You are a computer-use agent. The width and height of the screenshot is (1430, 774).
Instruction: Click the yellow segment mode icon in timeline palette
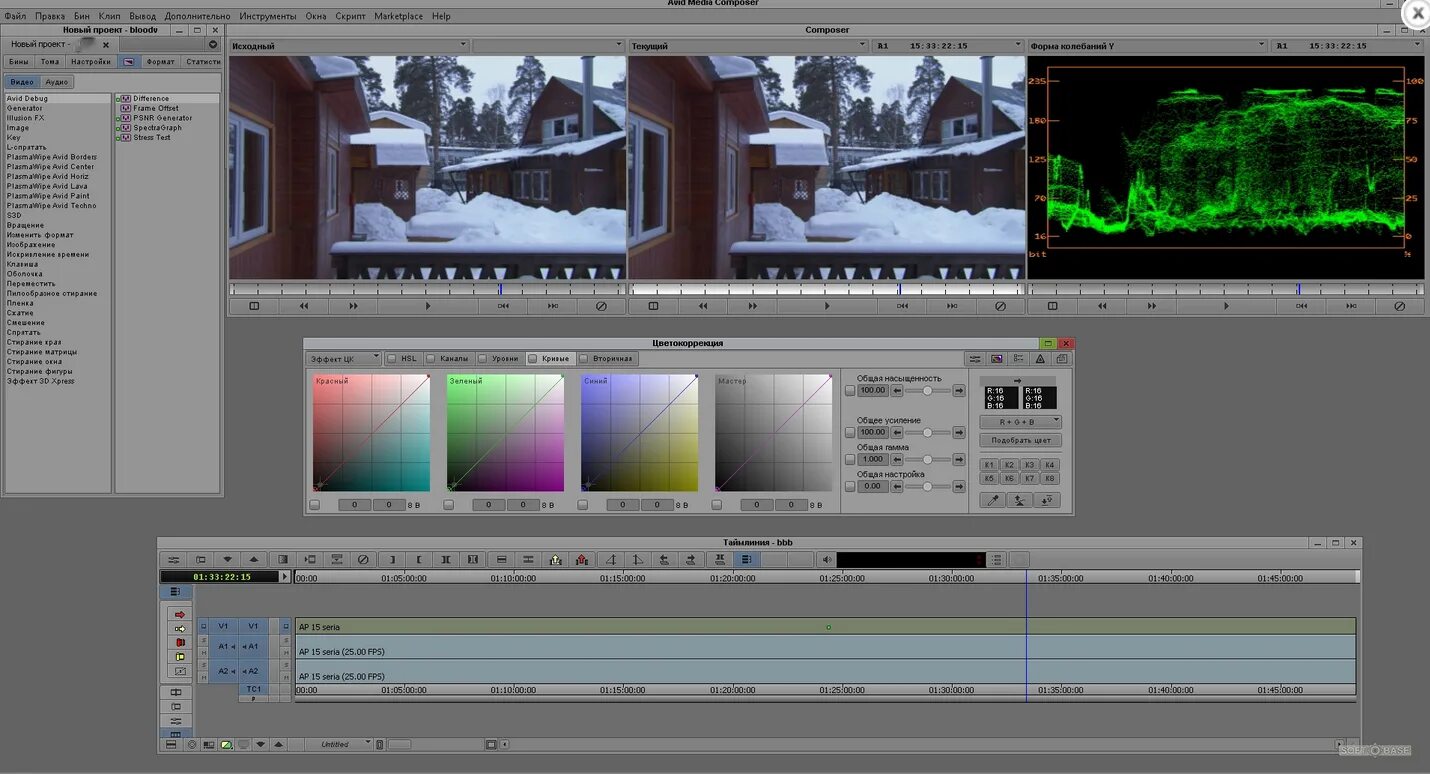[180, 657]
